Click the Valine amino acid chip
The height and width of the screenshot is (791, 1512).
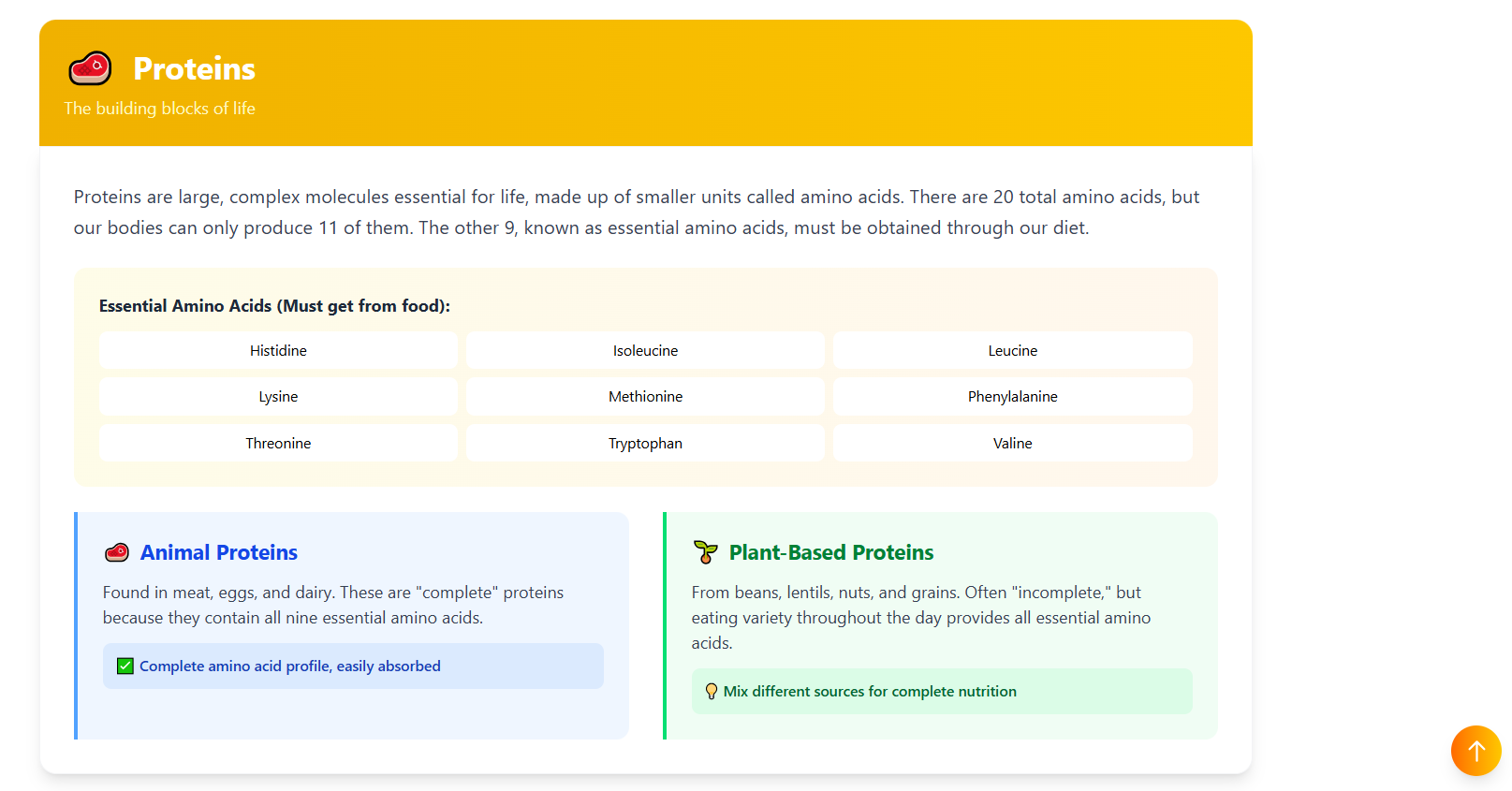coord(1012,444)
